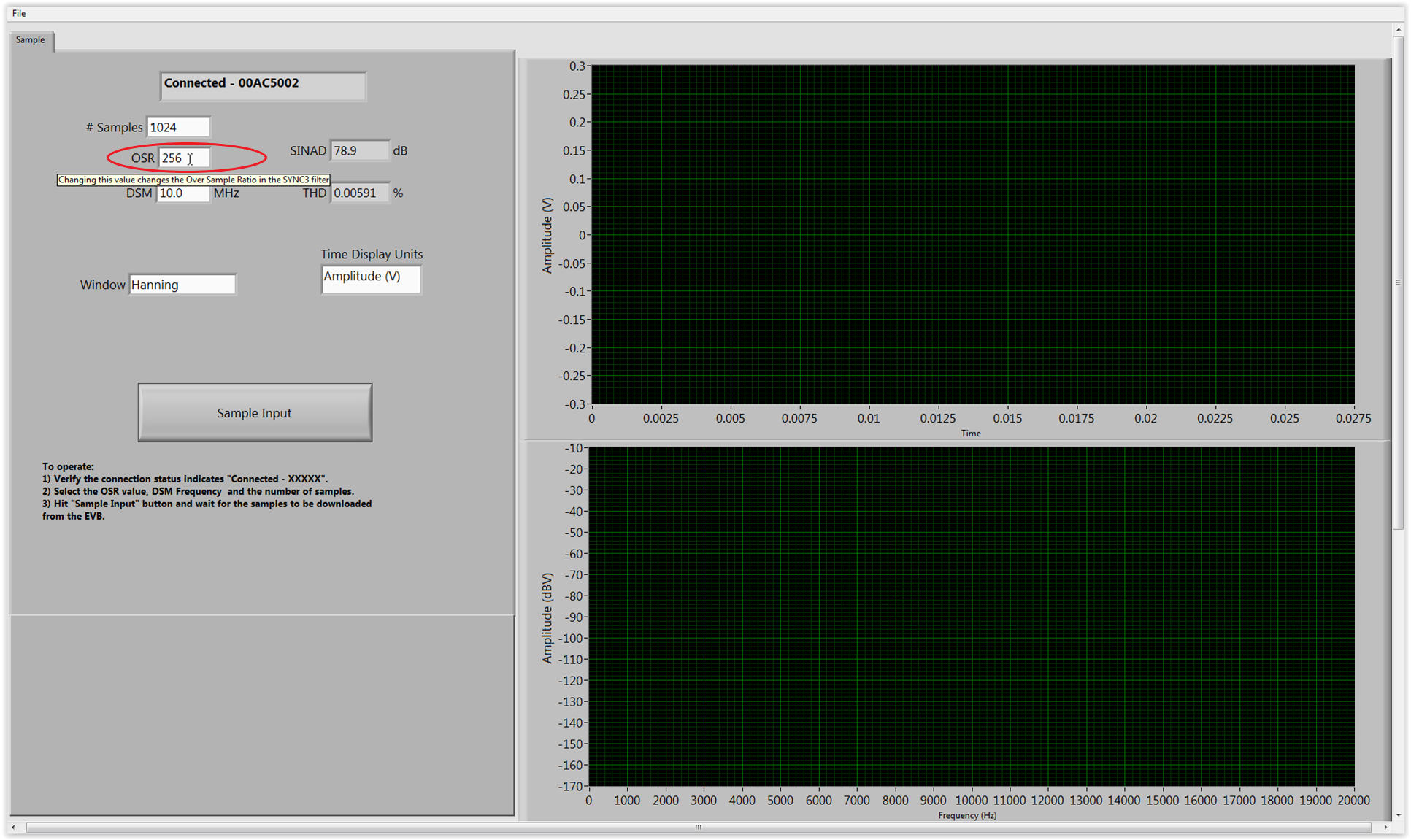Click the vertical scrollbar thumb grip
Screen dimensions: 1411x840
1398,282
